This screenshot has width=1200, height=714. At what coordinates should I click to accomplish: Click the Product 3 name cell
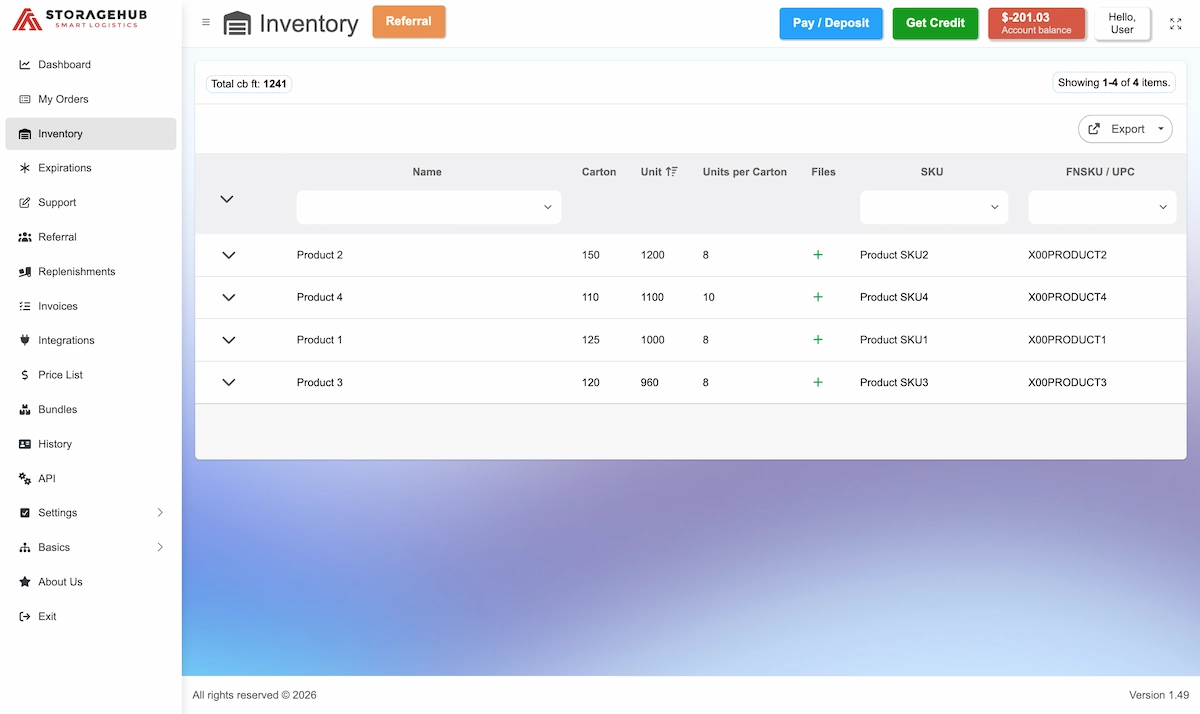(320, 382)
